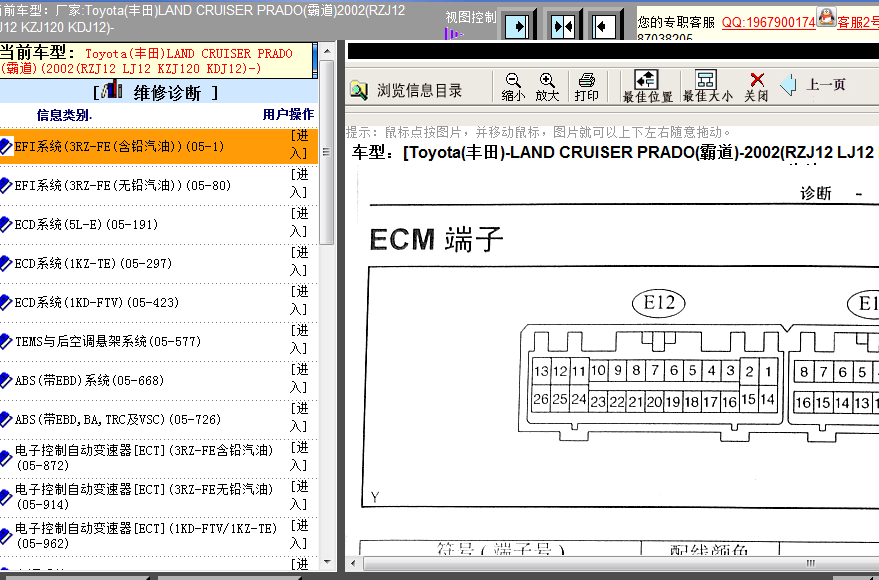Select ECD系统(5L-E)(05-191) entry
Viewport: 879px width, 580px height.
pos(86,225)
